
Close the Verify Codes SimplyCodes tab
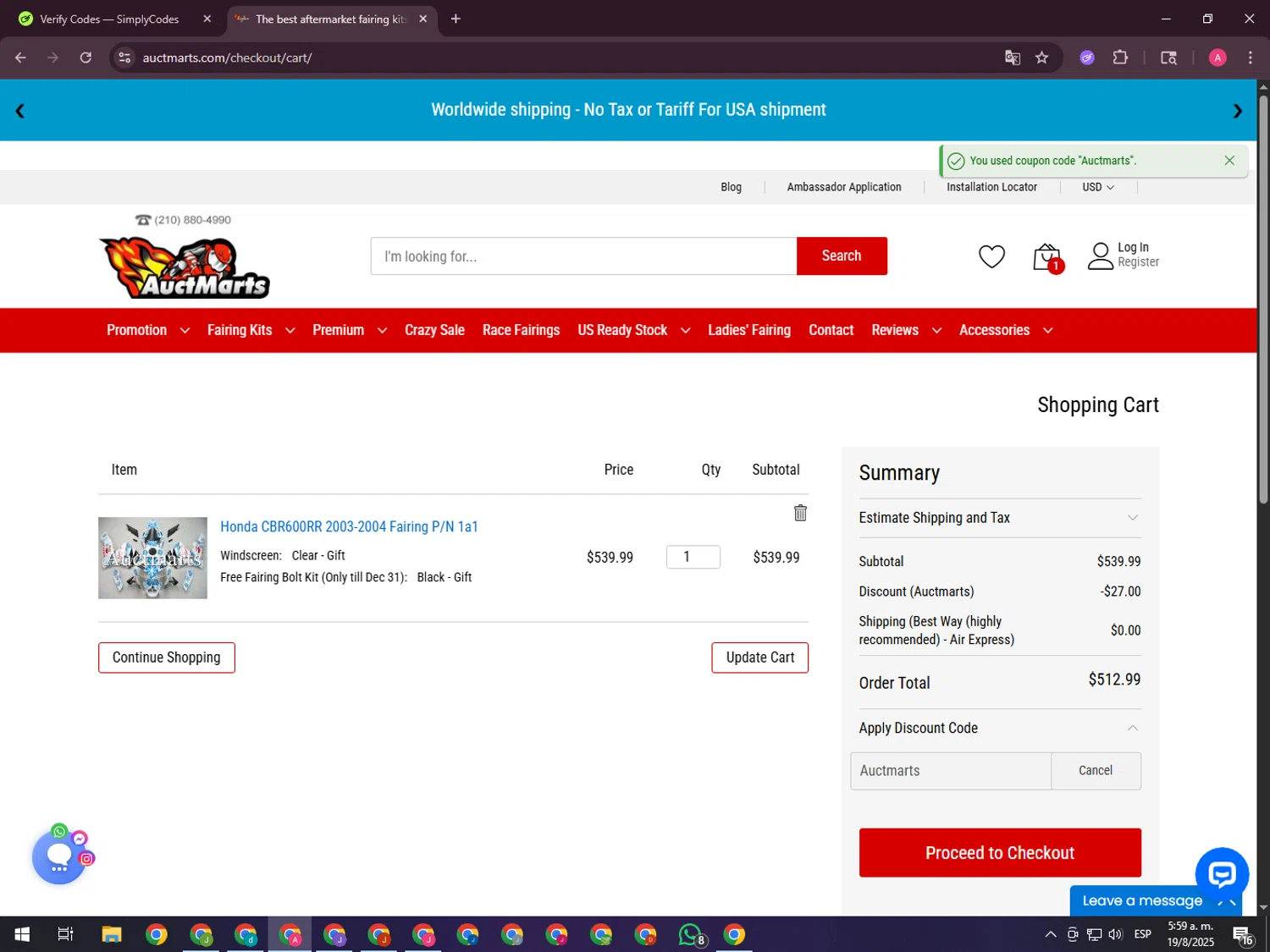207,19
